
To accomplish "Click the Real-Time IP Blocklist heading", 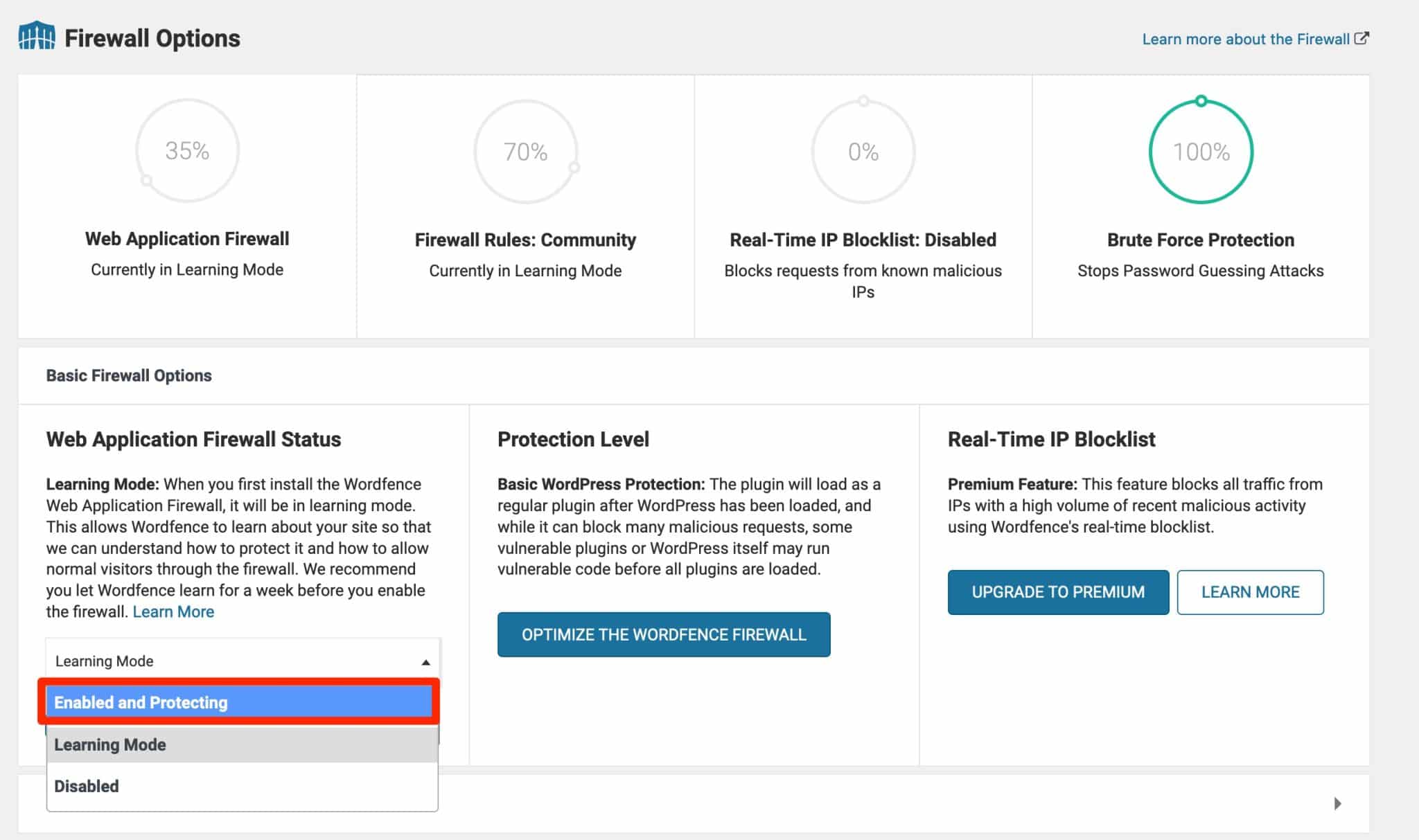I will [x=1051, y=439].
